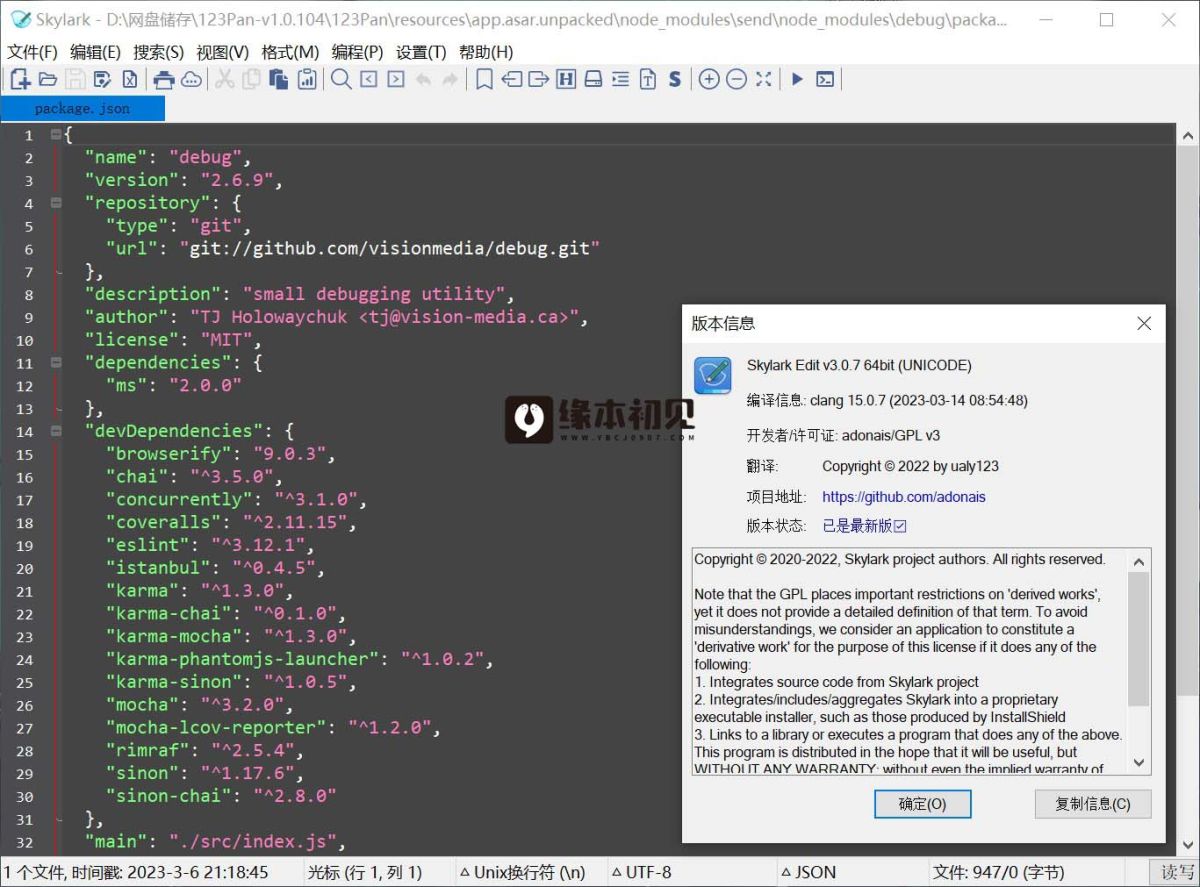Create a new file from the toolbar
Screen dimensions: 1200x887
pos(20,80)
